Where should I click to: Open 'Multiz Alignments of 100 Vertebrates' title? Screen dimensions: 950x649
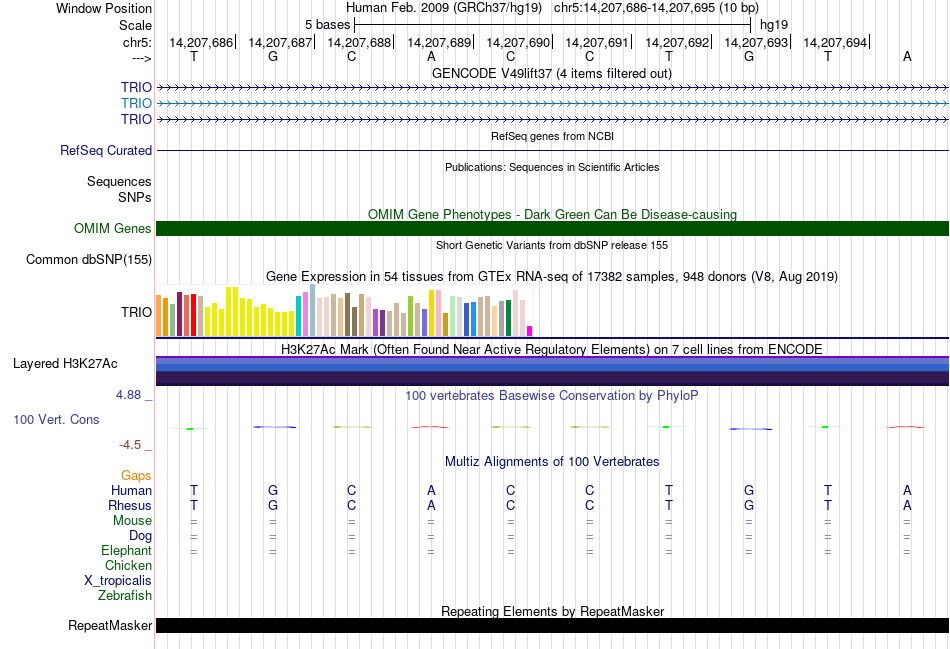pyautogui.click(x=552, y=462)
